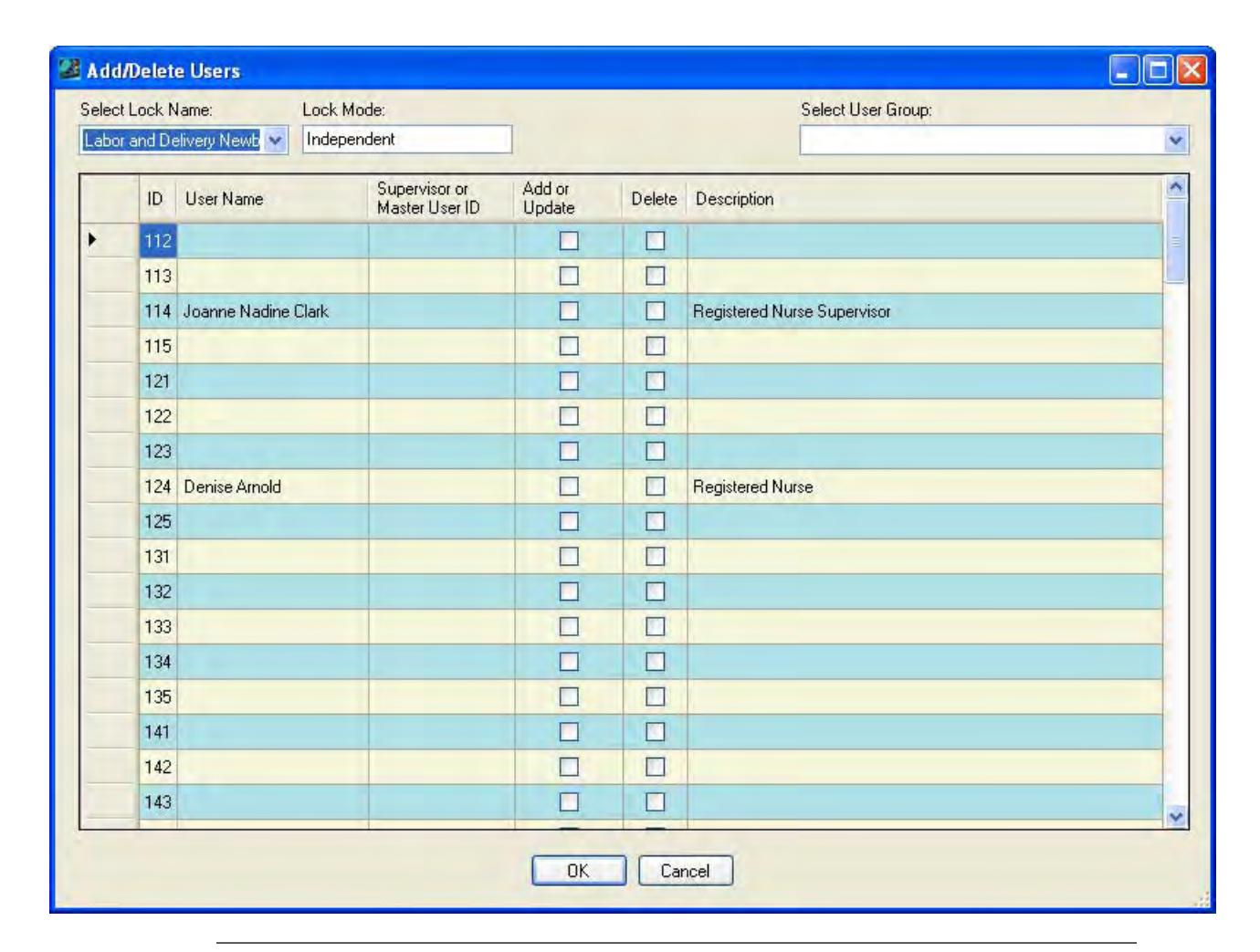
Task: Select the ID cell 142
Action: click(x=158, y=767)
